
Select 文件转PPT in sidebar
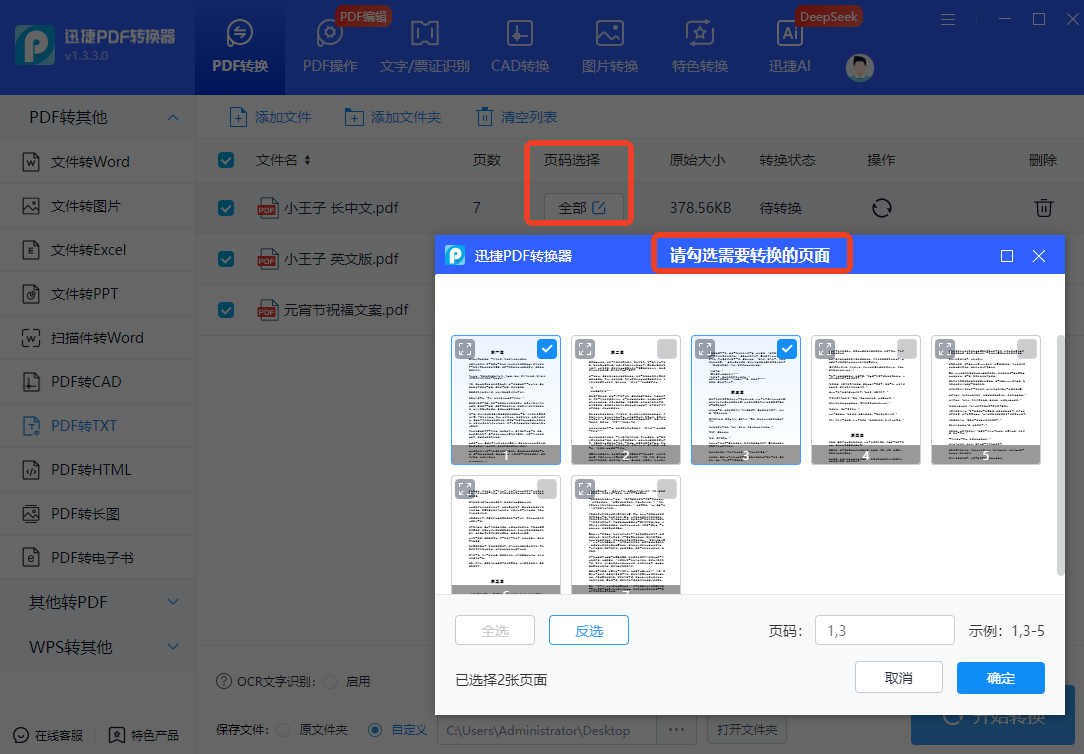click(x=97, y=294)
